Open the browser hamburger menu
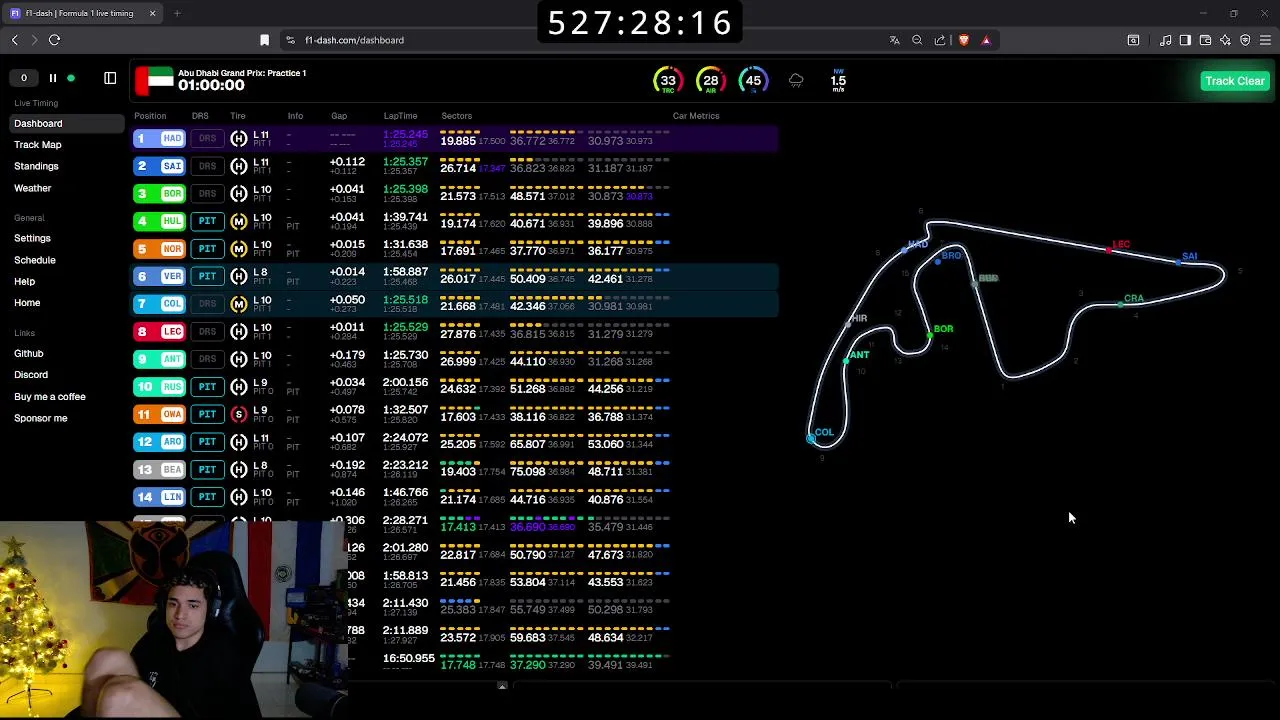1280x720 pixels. click(1265, 40)
